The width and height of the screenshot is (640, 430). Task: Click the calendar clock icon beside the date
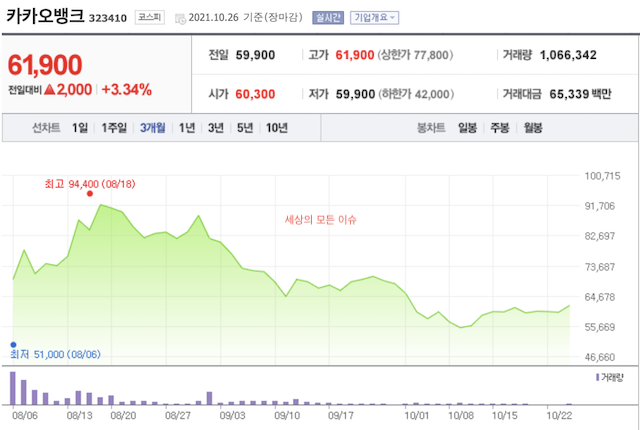tap(180, 19)
